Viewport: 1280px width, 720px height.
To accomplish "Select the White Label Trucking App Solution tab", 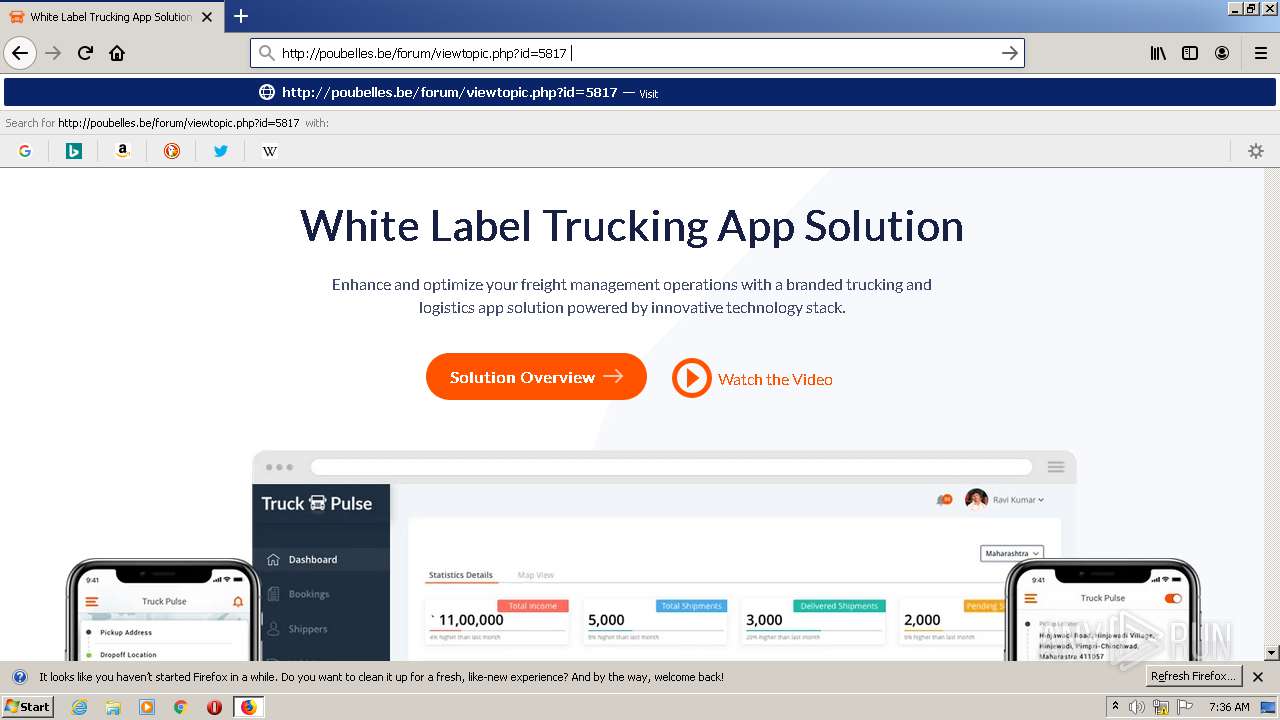I will click(x=111, y=17).
